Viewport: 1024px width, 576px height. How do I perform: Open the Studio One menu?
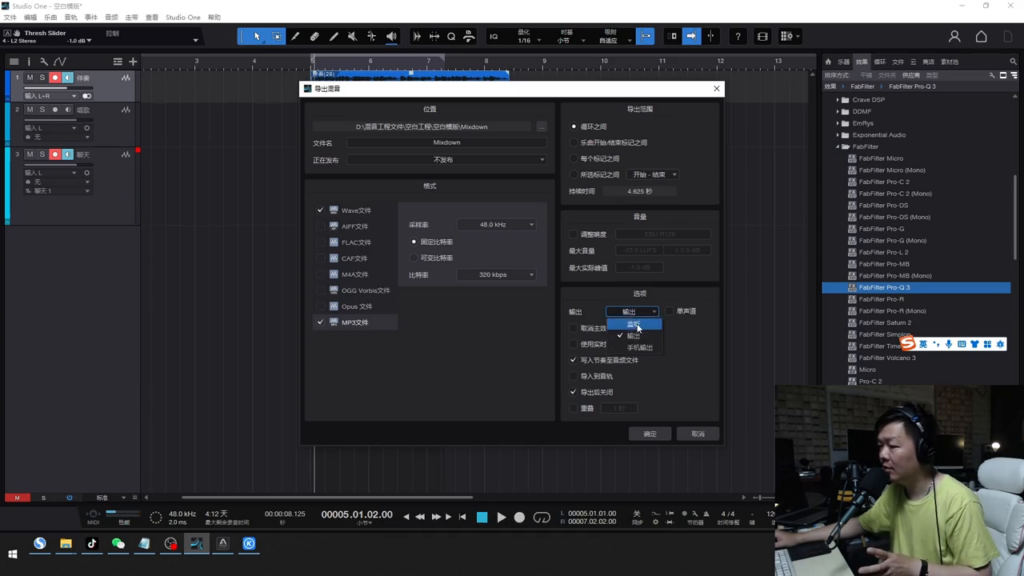pyautogui.click(x=183, y=18)
